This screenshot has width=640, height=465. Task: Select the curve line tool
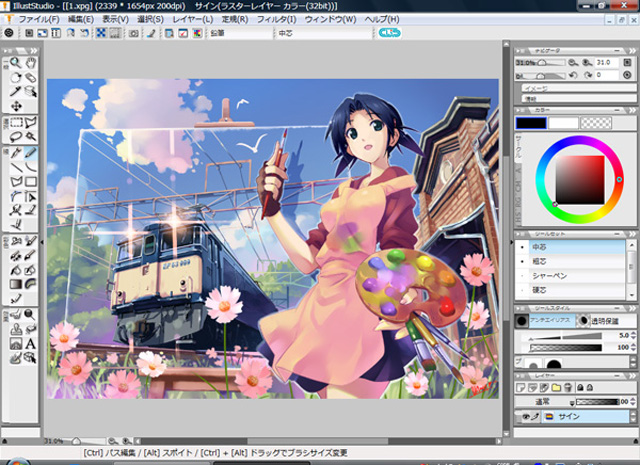click(31, 167)
